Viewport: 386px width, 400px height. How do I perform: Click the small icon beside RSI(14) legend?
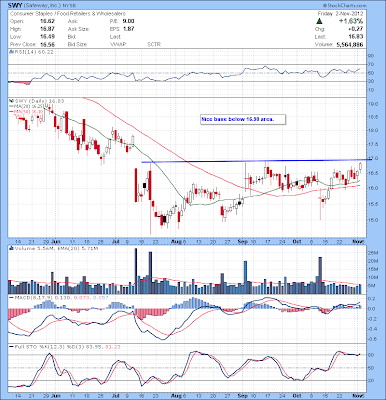coord(10,52)
